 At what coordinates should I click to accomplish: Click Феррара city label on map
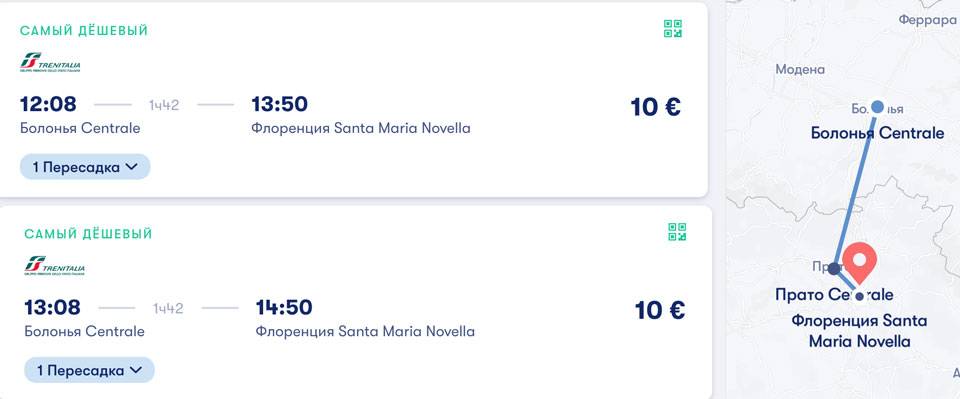click(927, 20)
